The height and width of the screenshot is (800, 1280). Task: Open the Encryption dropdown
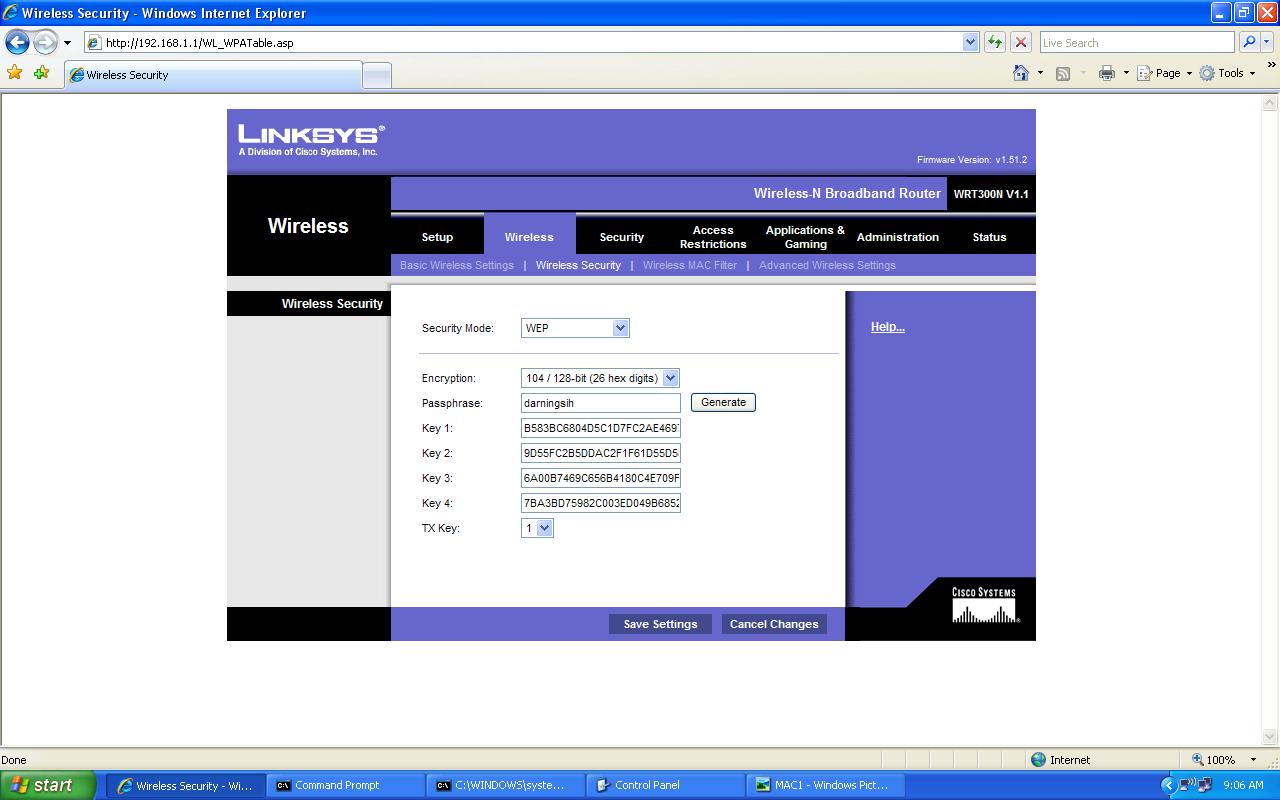(x=600, y=378)
